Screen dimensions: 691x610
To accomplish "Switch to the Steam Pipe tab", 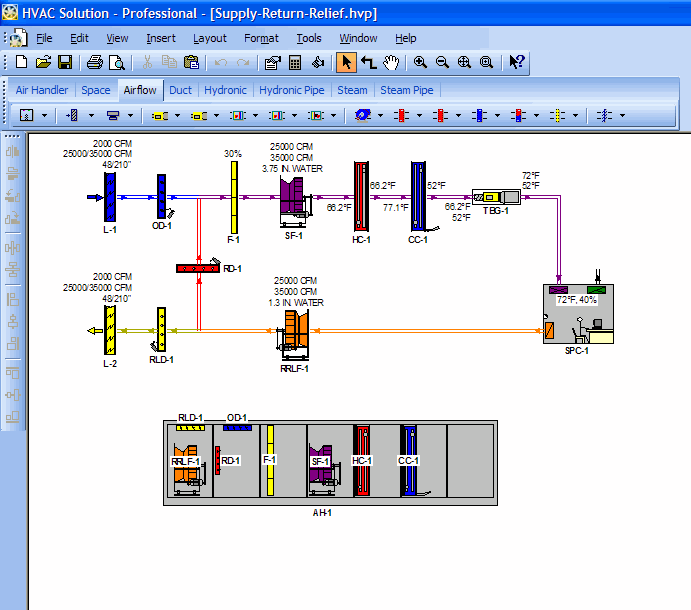I will (x=406, y=90).
